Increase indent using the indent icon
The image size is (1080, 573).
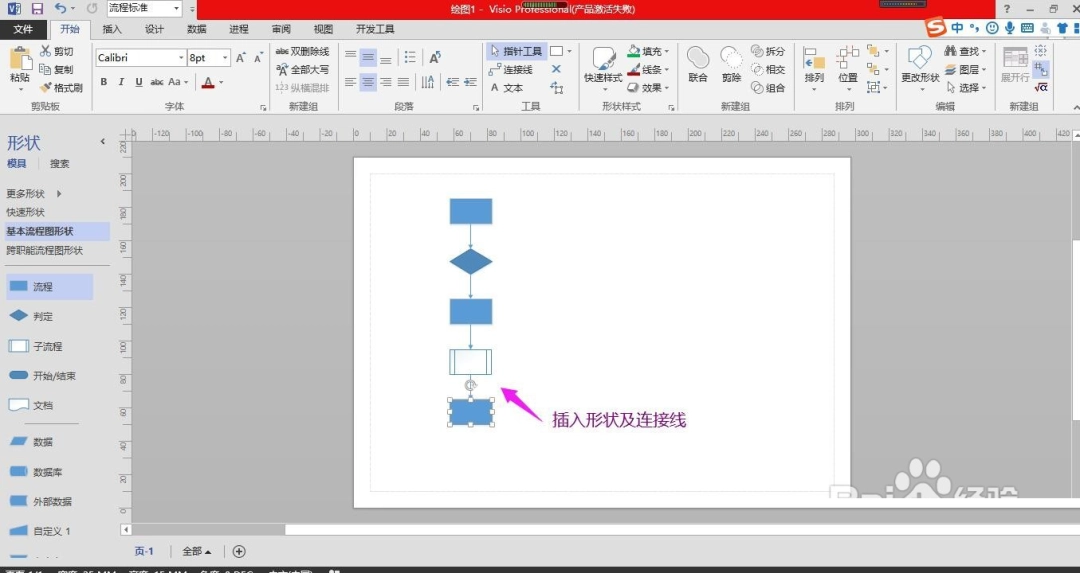tap(470, 82)
